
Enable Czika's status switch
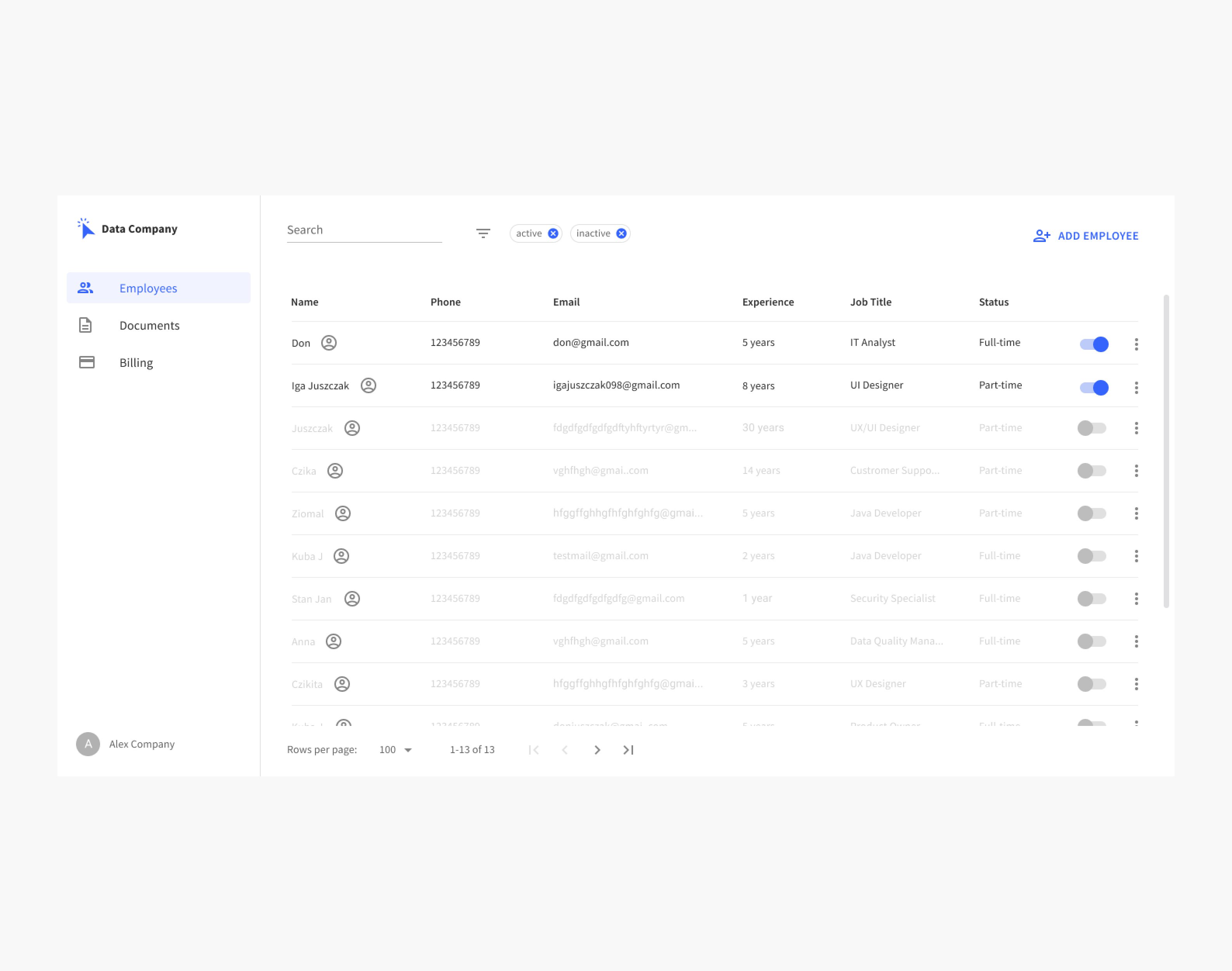[x=1092, y=471]
